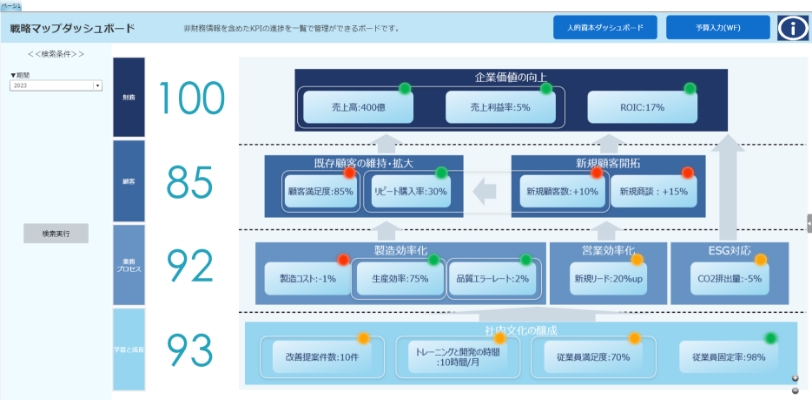The width and height of the screenshot is (812, 400).
Task: Click the info icon in the header
Action: pyautogui.click(x=792, y=28)
